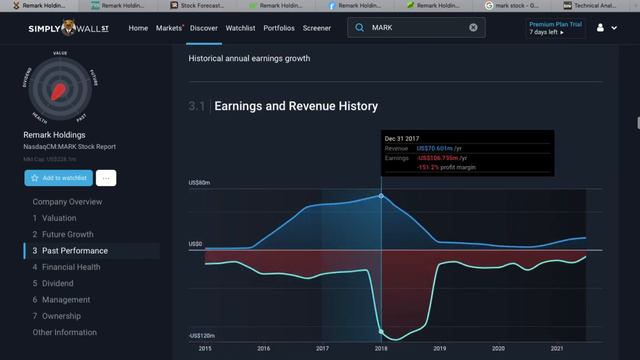
Task: Click into the MARK search field
Action: (416, 27)
